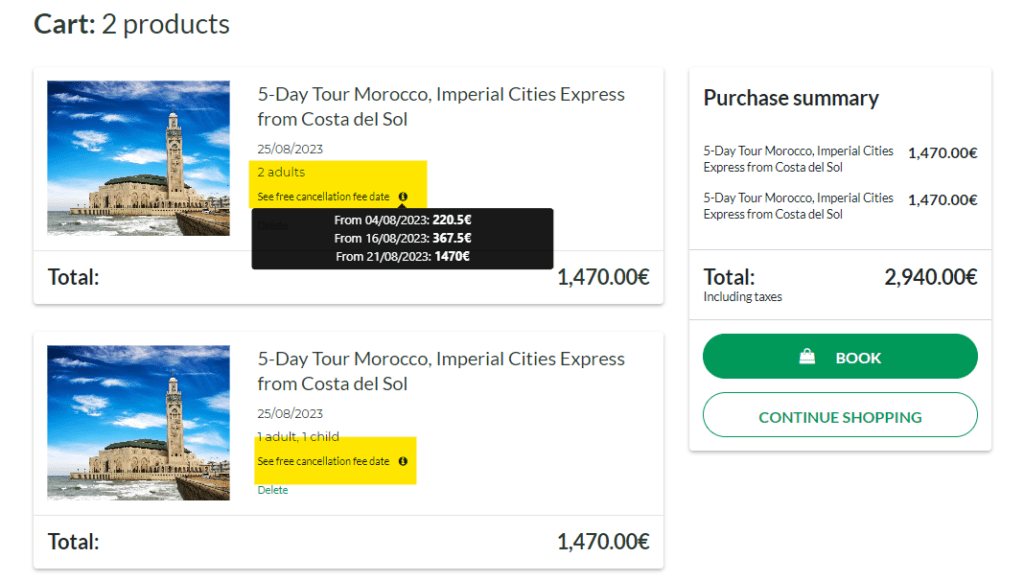Open second tour's mosque thumbnail image
1024x581 pixels.
click(138, 422)
